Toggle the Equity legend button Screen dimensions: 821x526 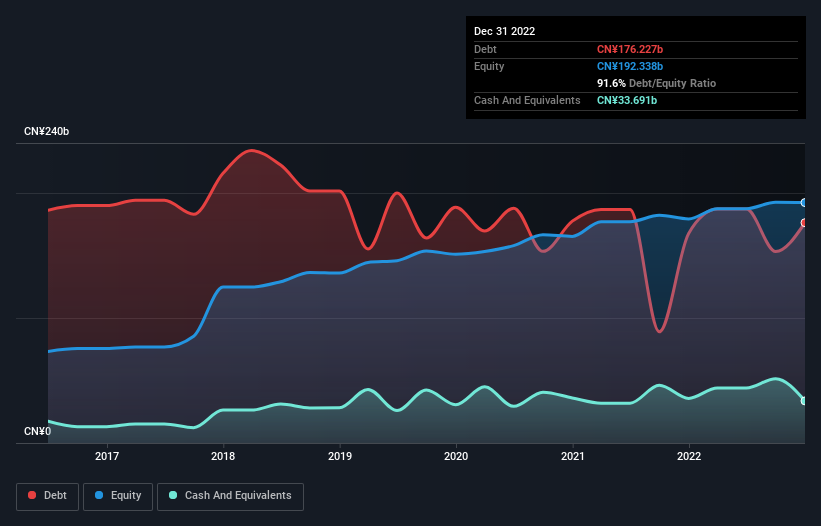coord(118,496)
